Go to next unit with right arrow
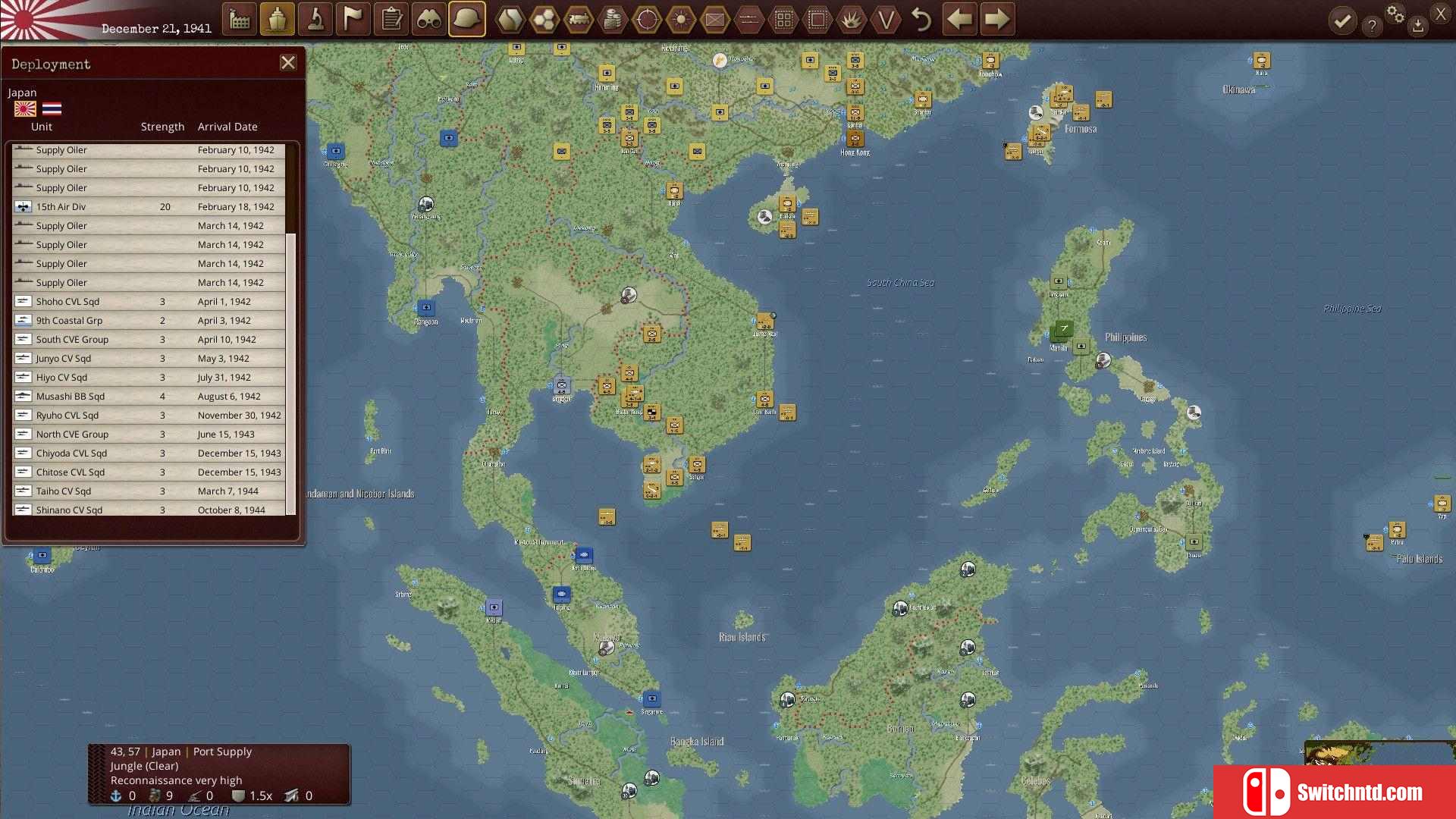 click(997, 19)
